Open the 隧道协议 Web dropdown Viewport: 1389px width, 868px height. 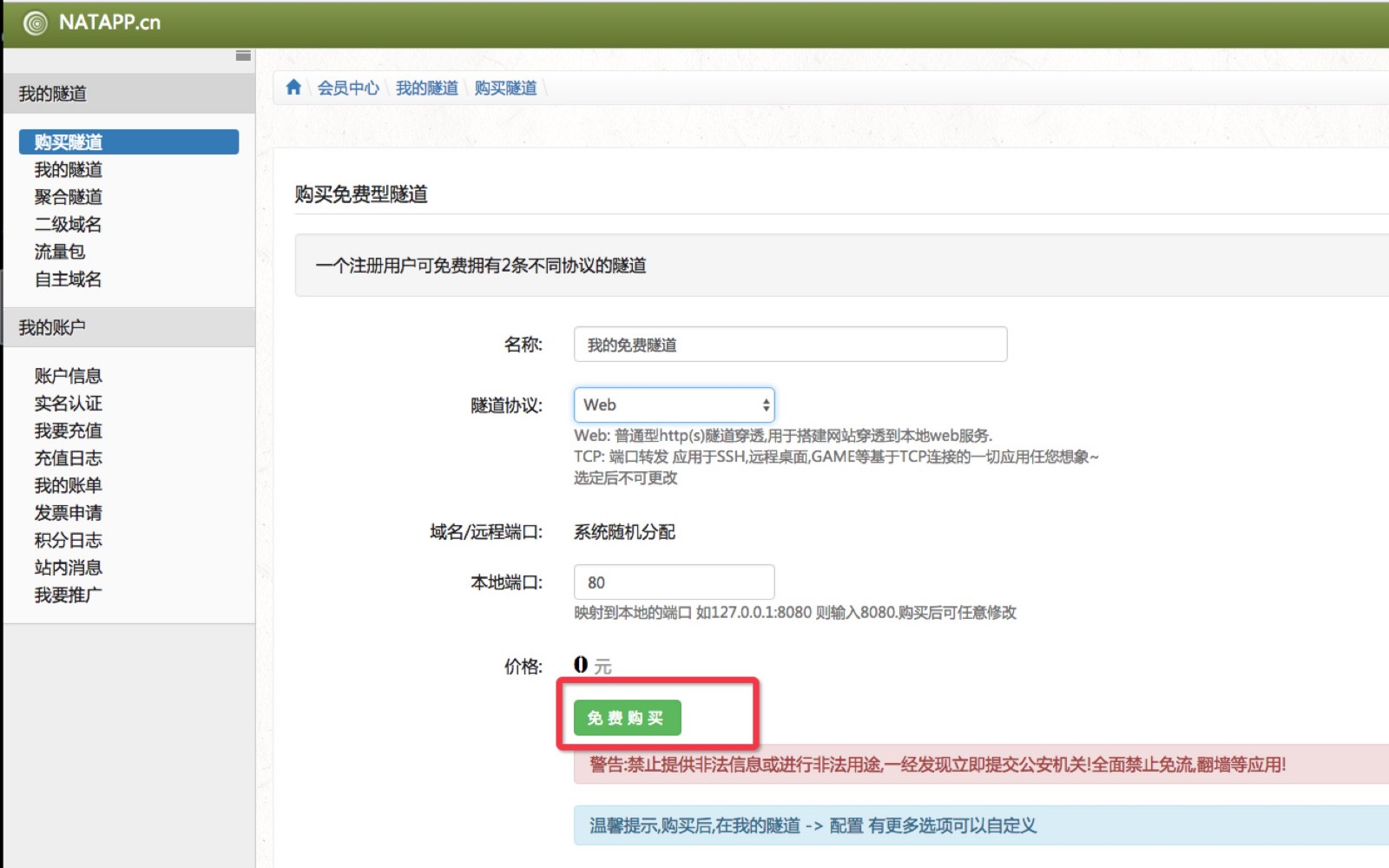click(674, 404)
